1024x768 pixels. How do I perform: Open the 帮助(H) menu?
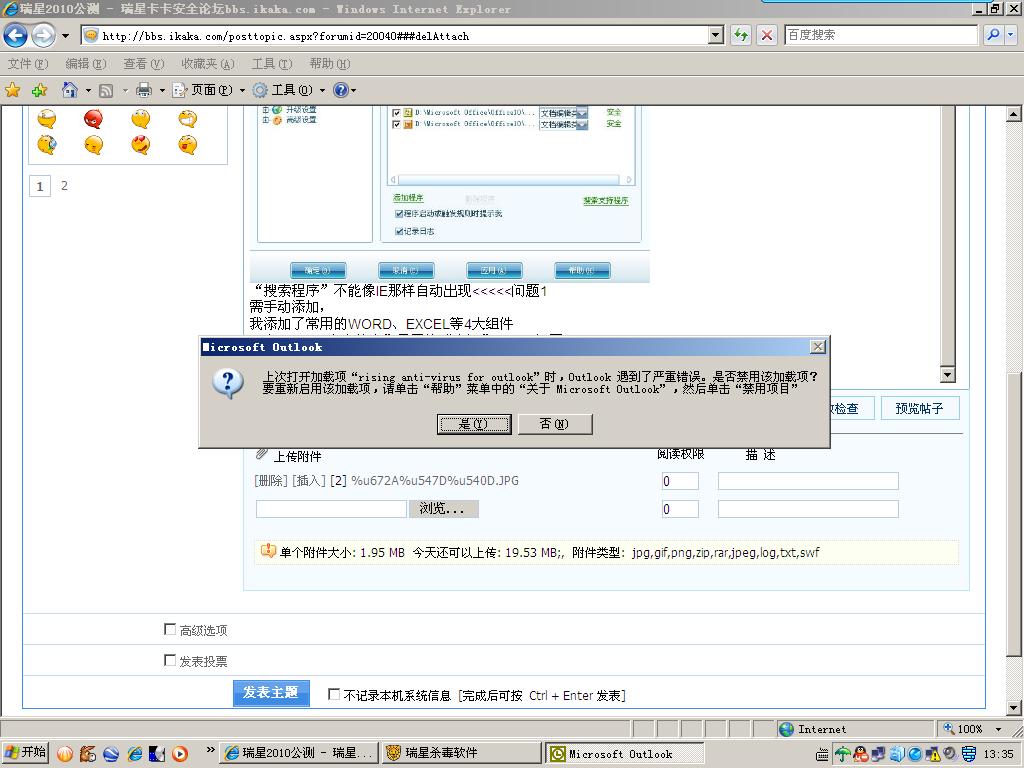tap(330, 64)
